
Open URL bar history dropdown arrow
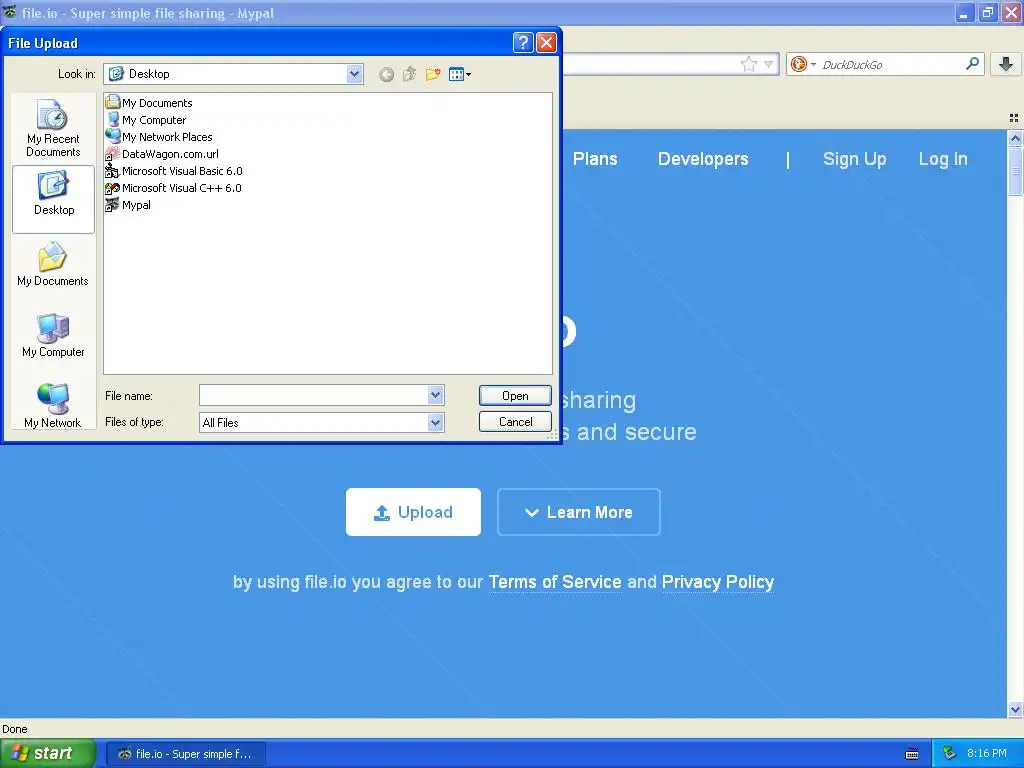click(x=769, y=64)
